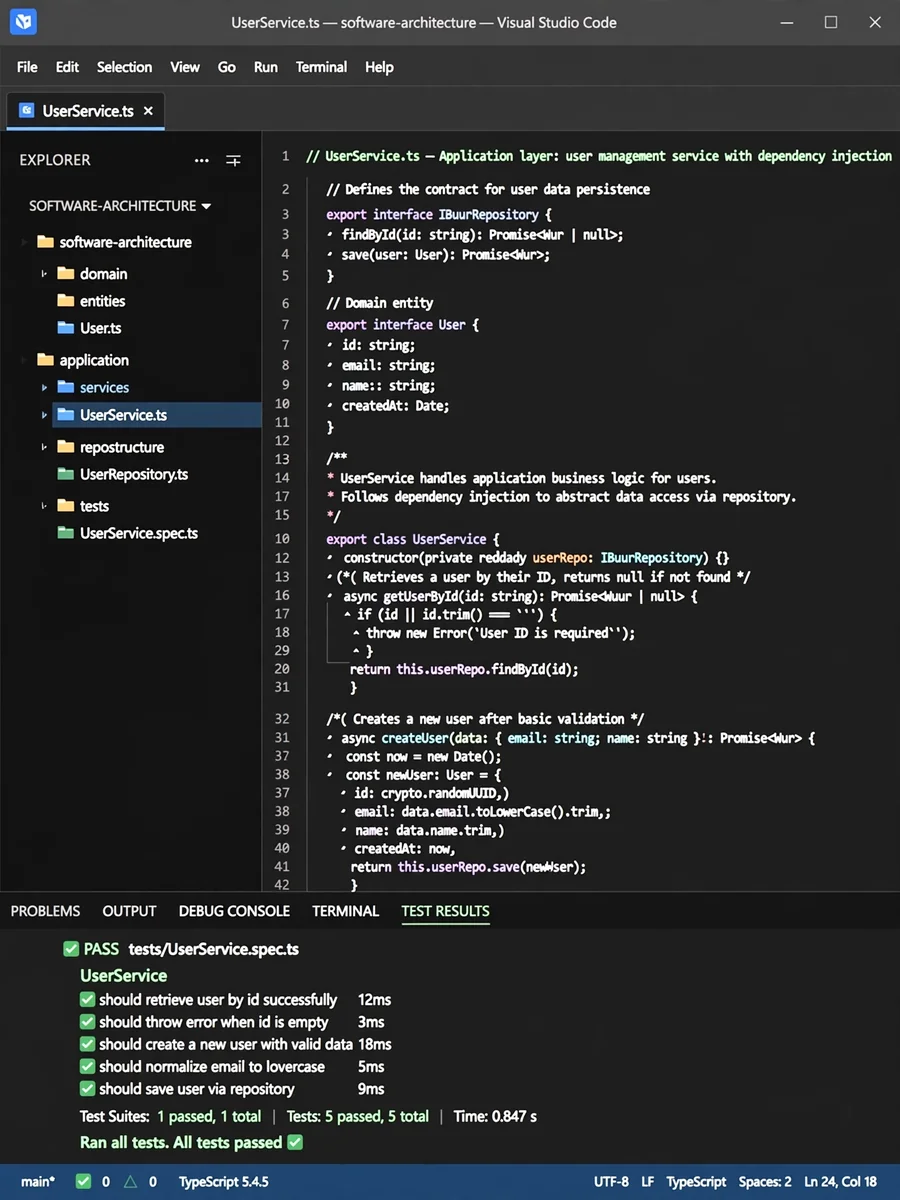900x1200 pixels.
Task: Open tests/UserService.spec.ts result link
Action: point(214,949)
